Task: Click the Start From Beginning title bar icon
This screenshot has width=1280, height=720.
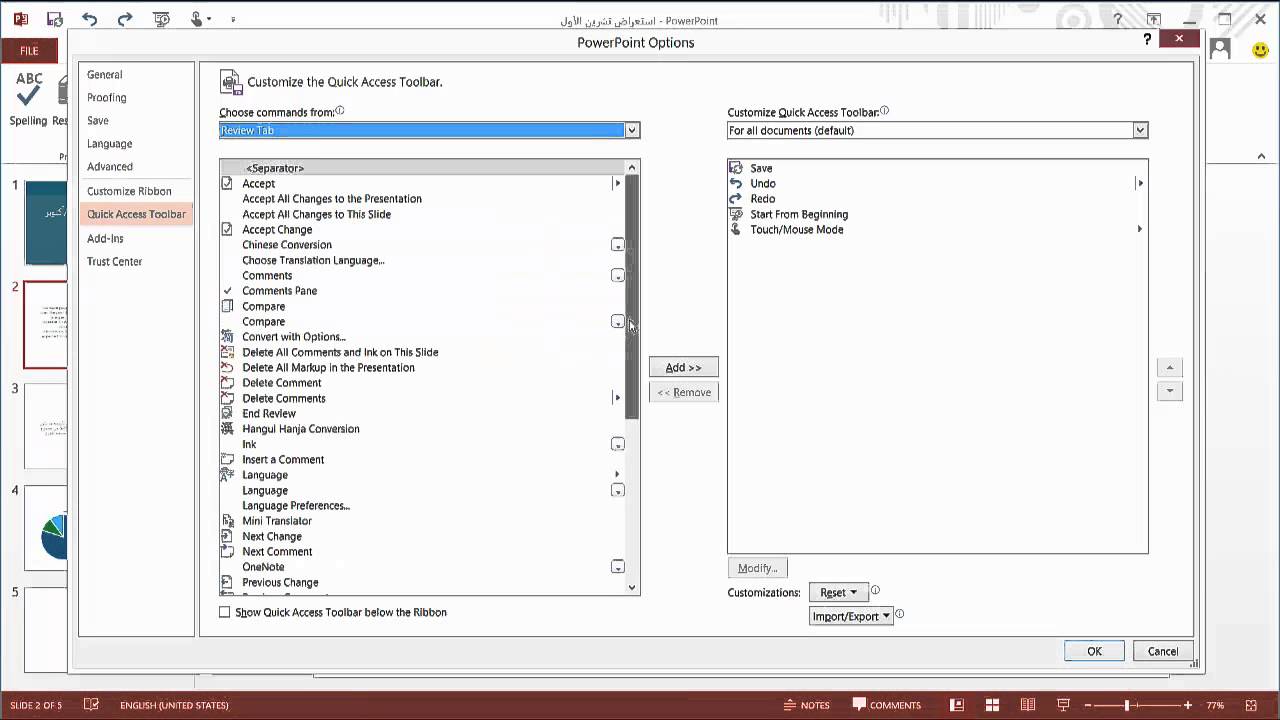Action: [x=162, y=19]
